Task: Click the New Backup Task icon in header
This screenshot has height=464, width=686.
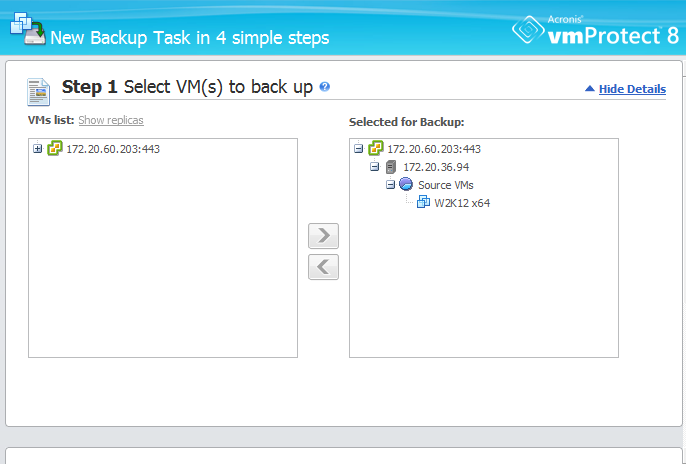Action: tap(28, 28)
